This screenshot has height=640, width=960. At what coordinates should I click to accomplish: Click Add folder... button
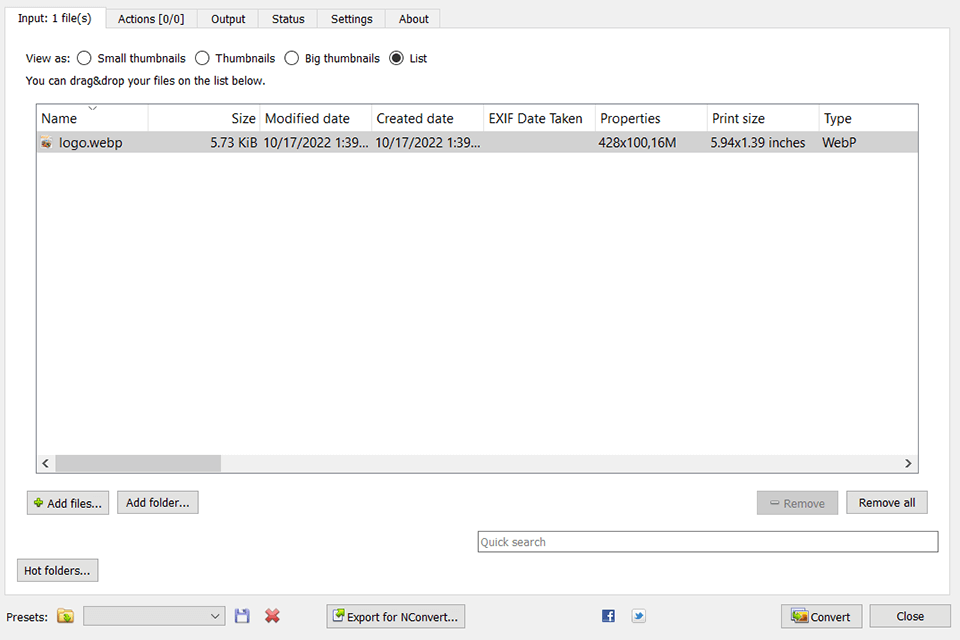(158, 503)
